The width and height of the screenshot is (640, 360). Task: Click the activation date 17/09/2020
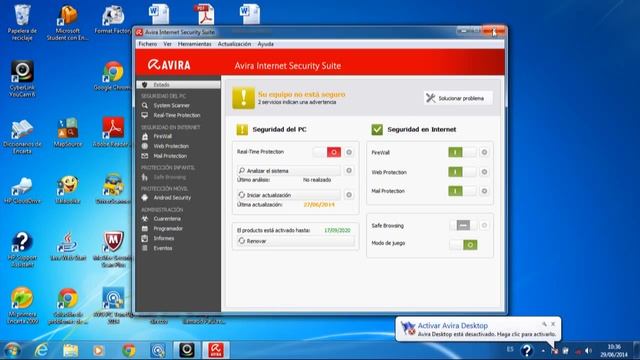coord(337,230)
